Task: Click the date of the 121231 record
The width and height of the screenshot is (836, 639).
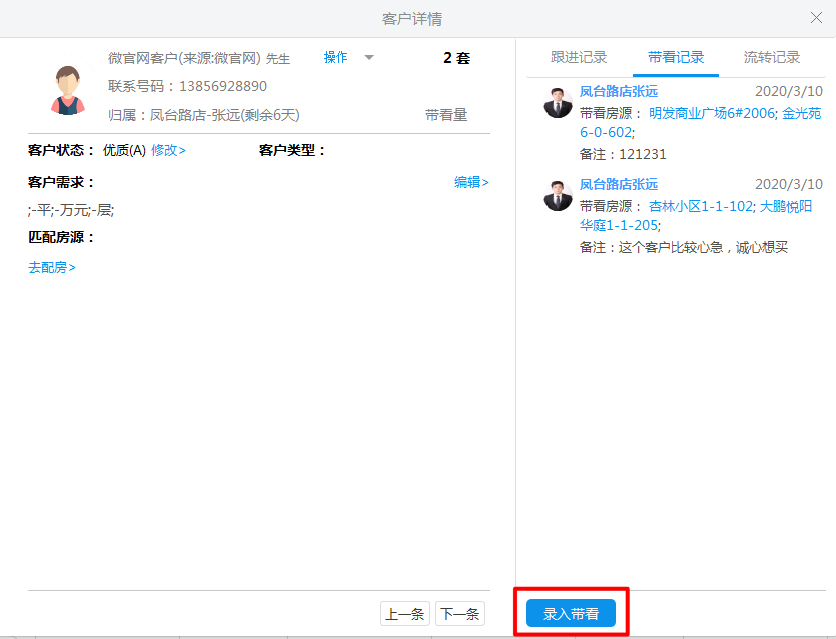Action: point(789,91)
